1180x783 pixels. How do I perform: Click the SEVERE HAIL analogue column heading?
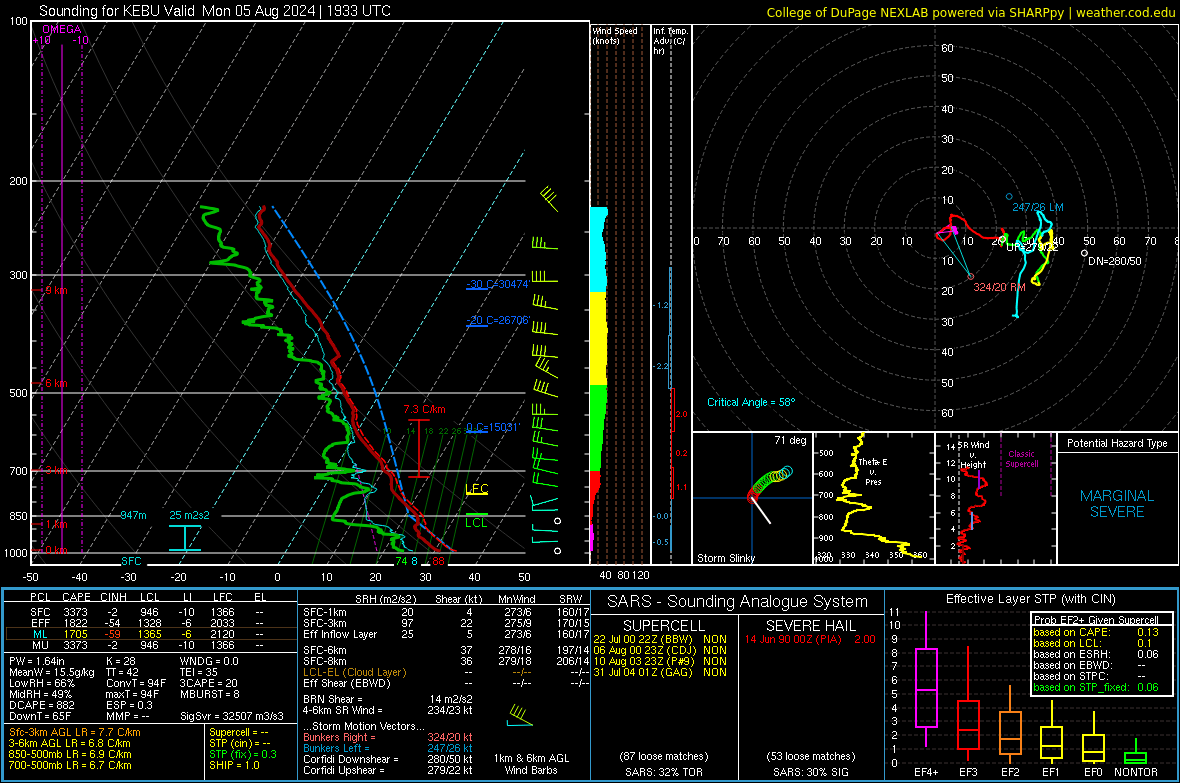pos(810,626)
